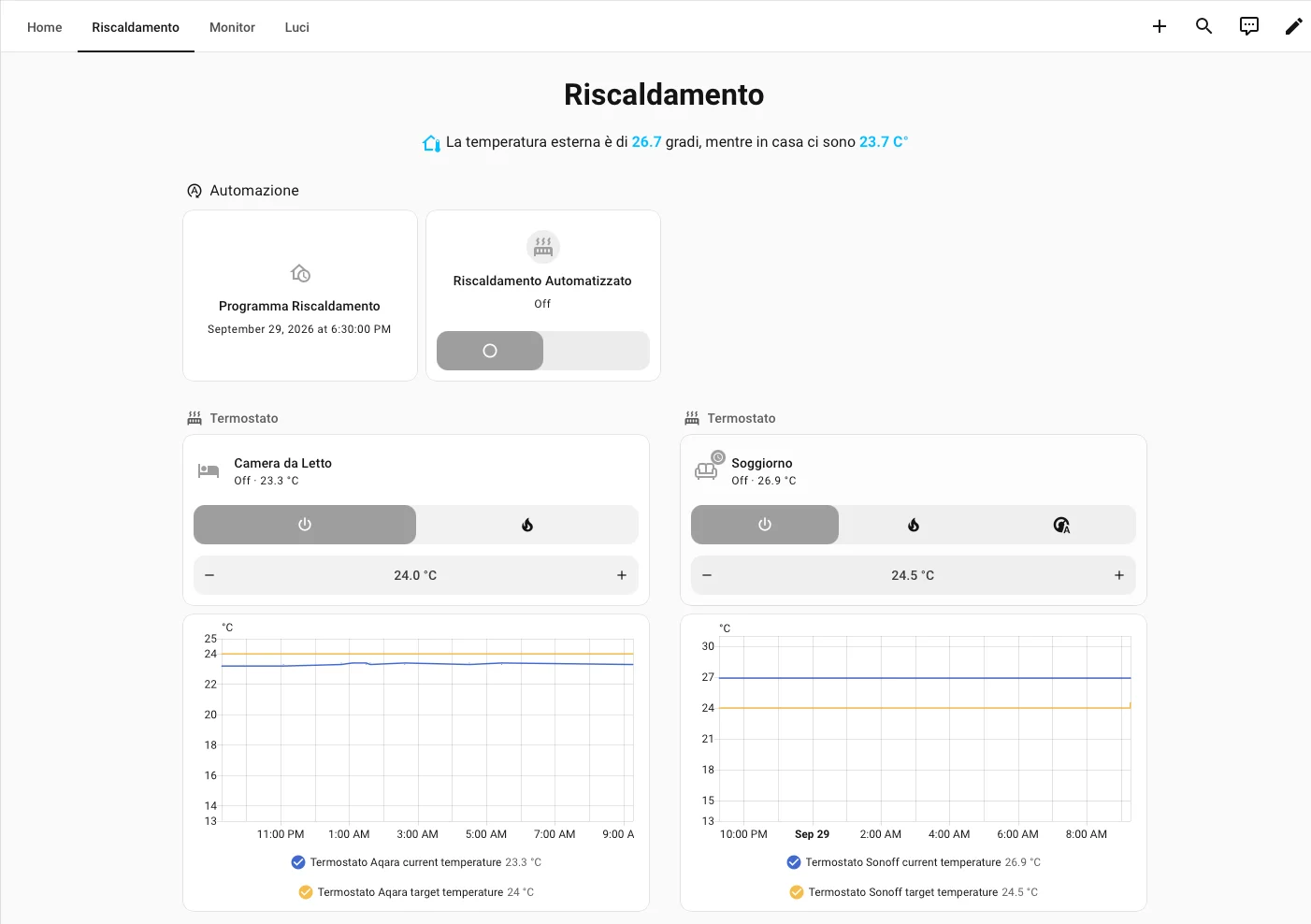Open the assistant chat icon
Image resolution: width=1311 pixels, height=924 pixels.
point(1249,26)
